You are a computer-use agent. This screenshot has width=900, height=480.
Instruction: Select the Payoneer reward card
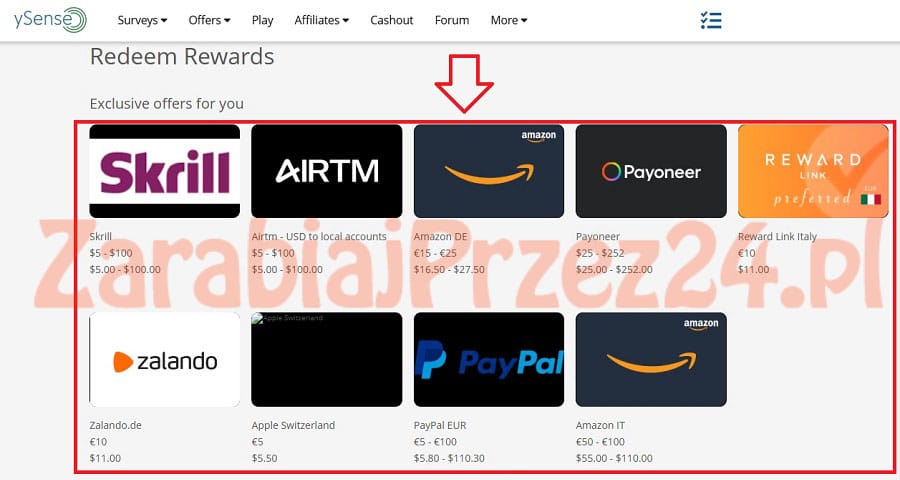click(x=651, y=171)
